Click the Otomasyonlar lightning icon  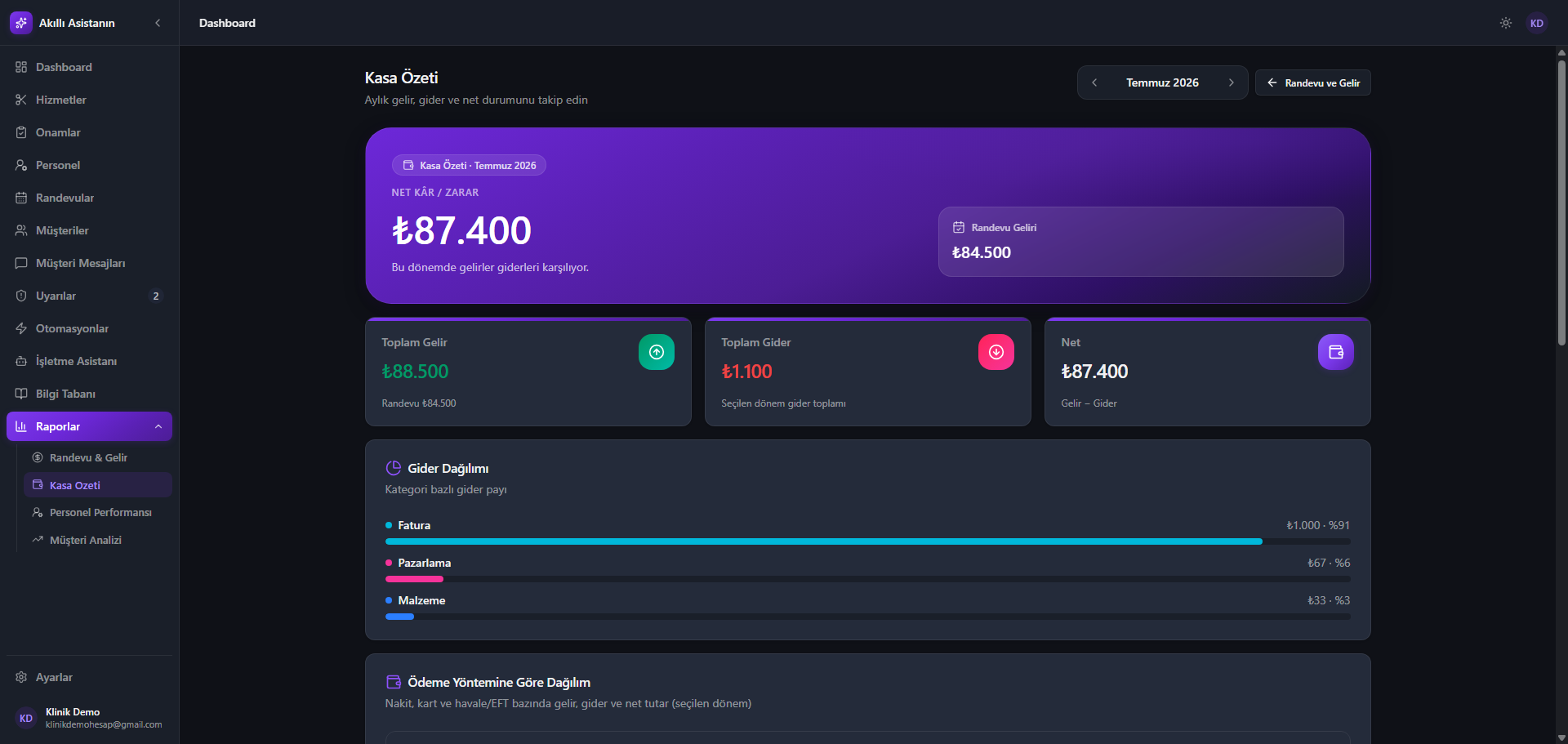click(x=21, y=328)
